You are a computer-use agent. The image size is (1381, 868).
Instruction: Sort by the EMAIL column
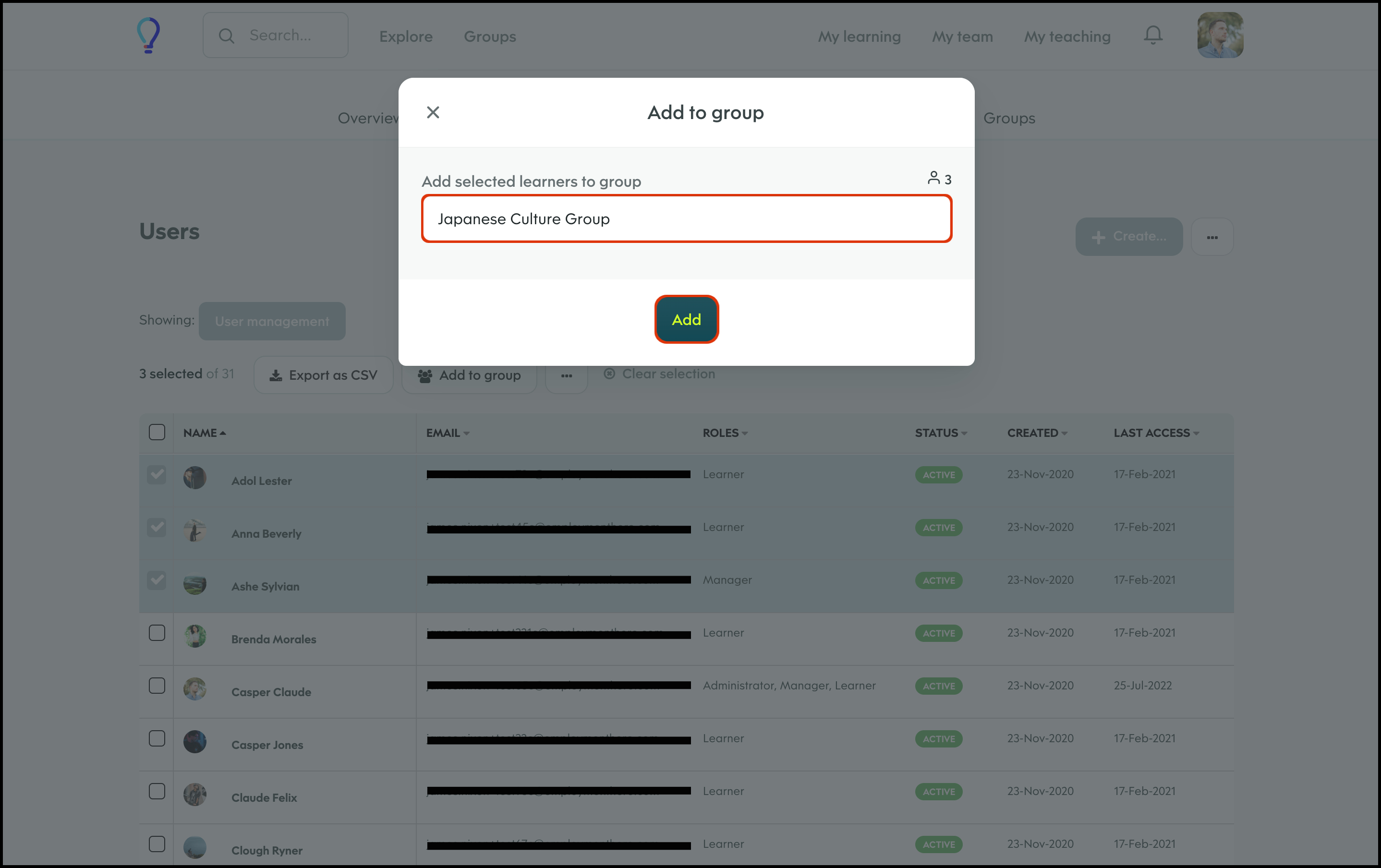(x=448, y=433)
